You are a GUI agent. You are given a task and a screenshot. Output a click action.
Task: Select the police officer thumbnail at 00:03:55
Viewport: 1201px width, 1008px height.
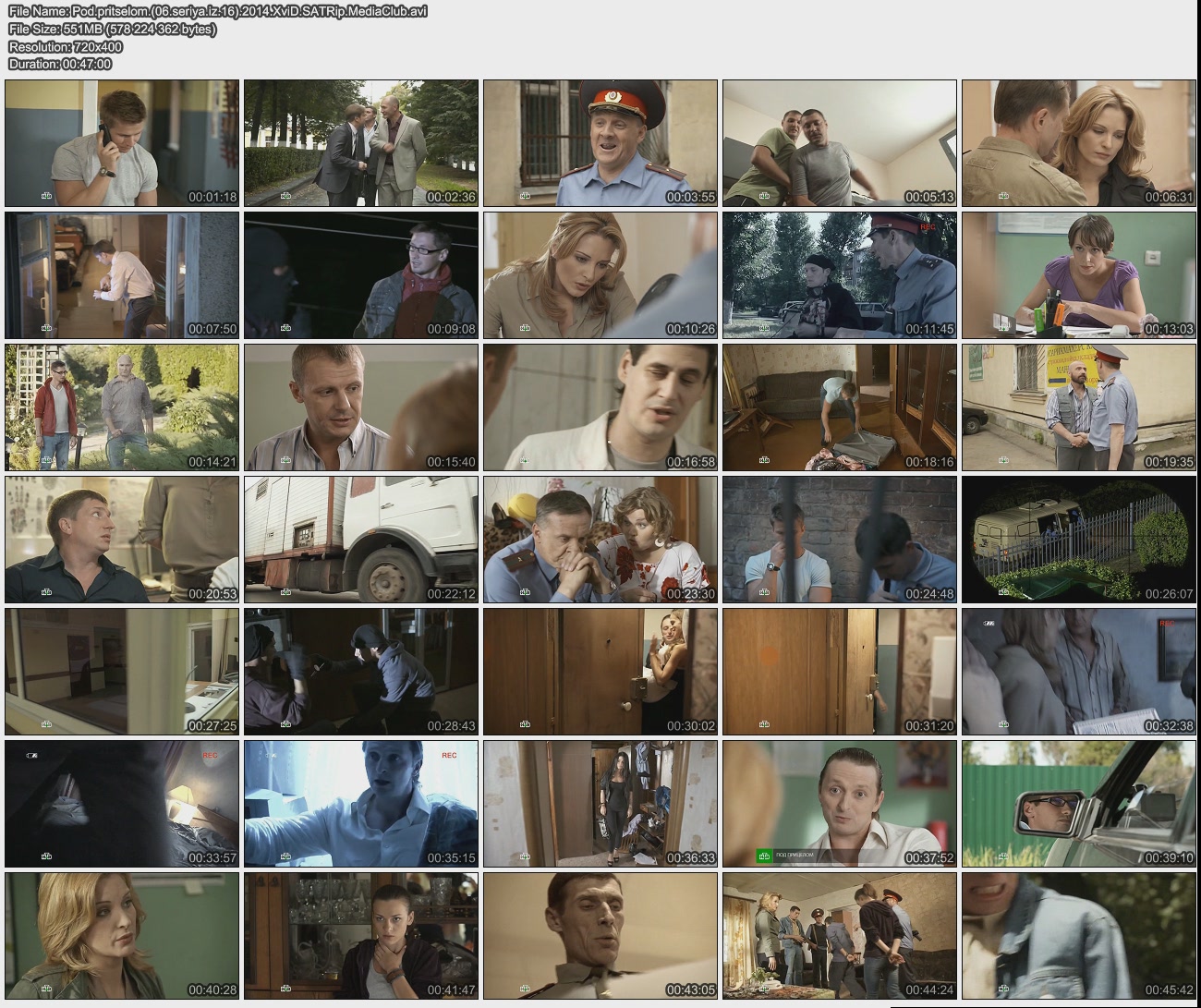[x=600, y=143]
